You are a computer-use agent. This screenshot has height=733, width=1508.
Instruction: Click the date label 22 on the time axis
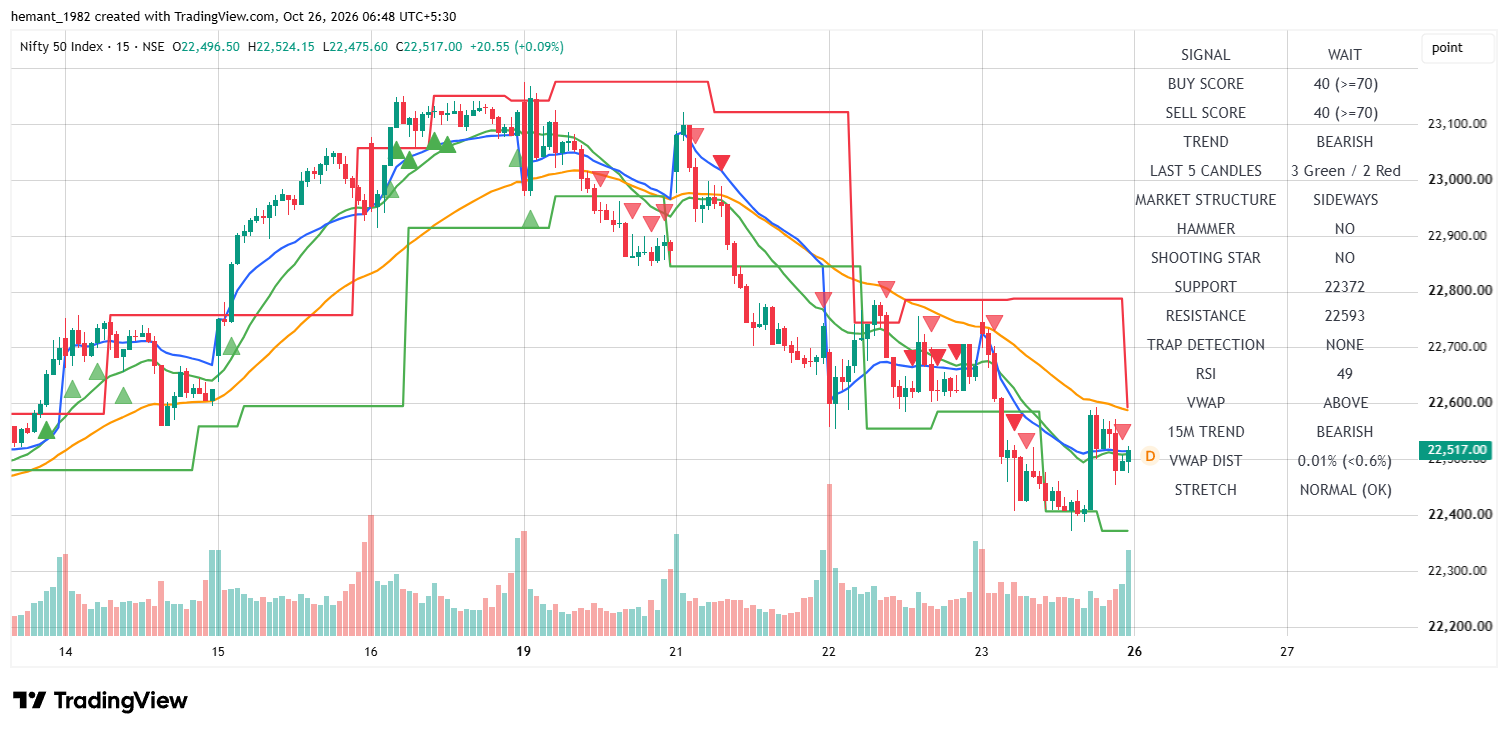[828, 652]
